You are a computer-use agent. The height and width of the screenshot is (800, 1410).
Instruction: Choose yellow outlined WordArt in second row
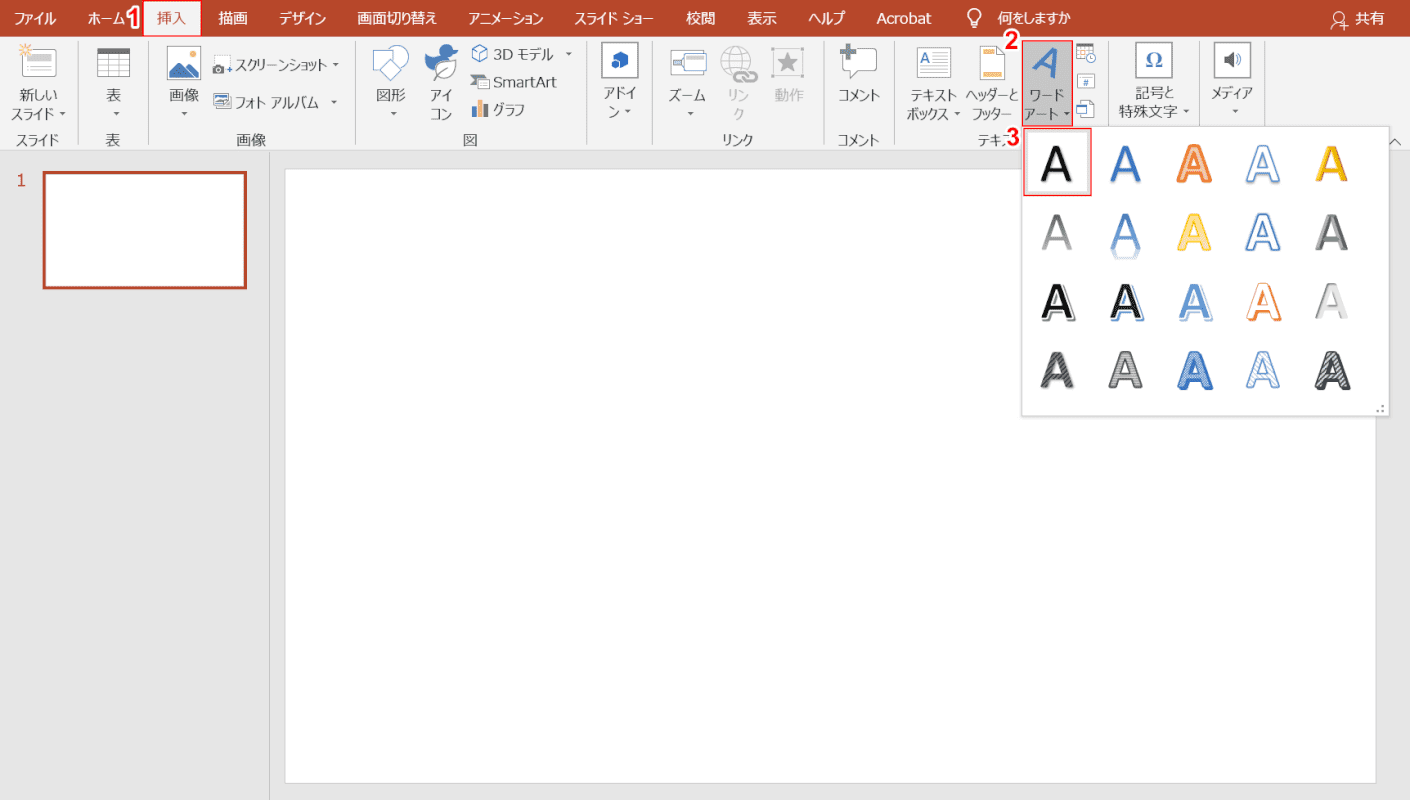[1195, 232]
